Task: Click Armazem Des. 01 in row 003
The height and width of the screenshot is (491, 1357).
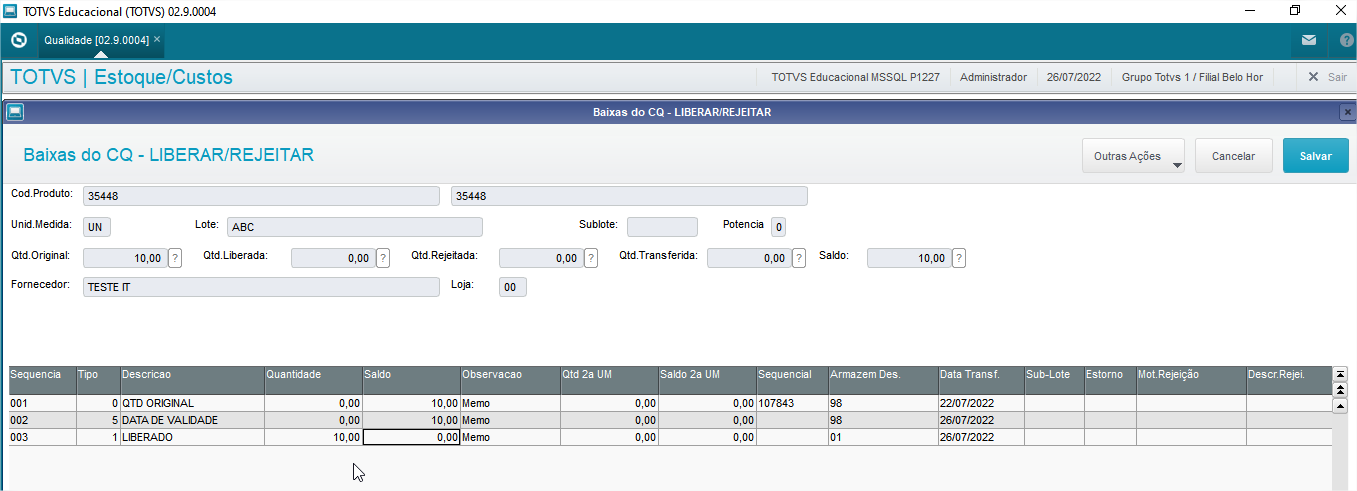Action: click(883, 437)
